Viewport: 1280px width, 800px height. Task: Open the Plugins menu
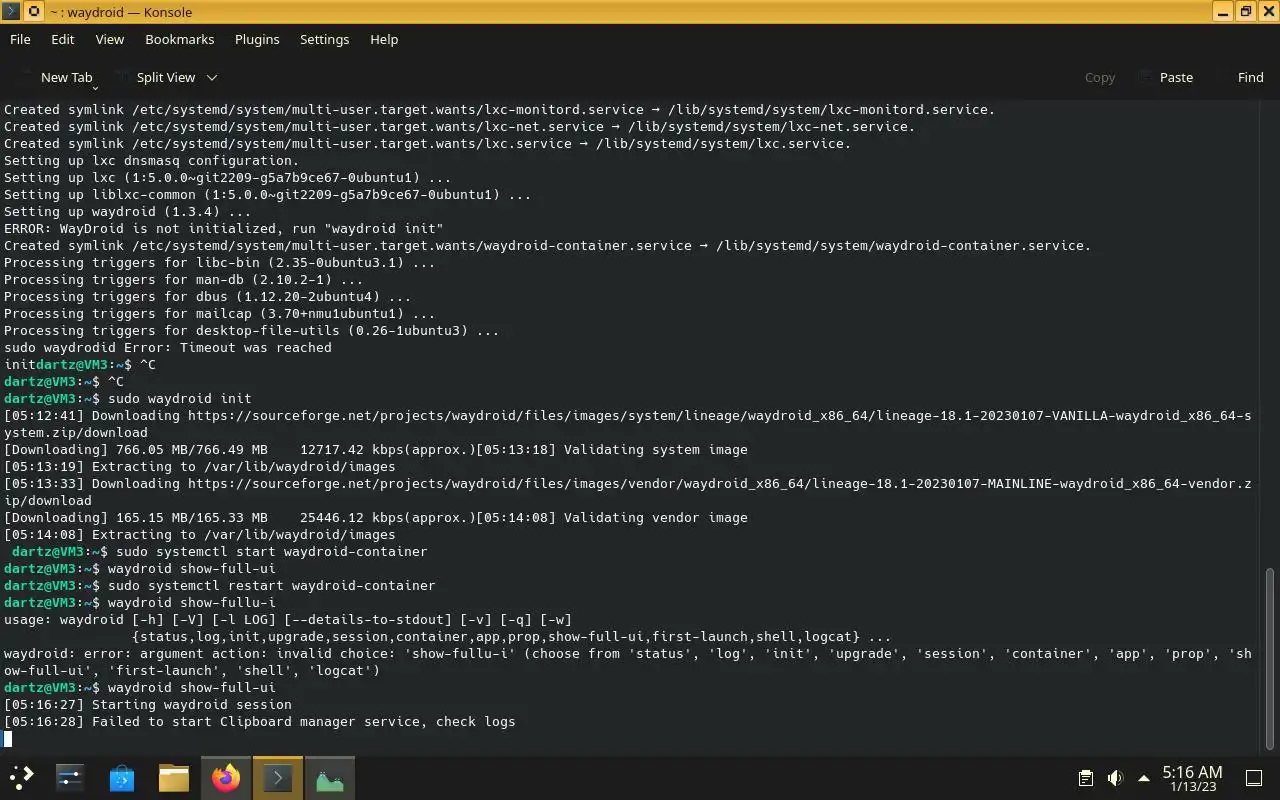[257, 39]
